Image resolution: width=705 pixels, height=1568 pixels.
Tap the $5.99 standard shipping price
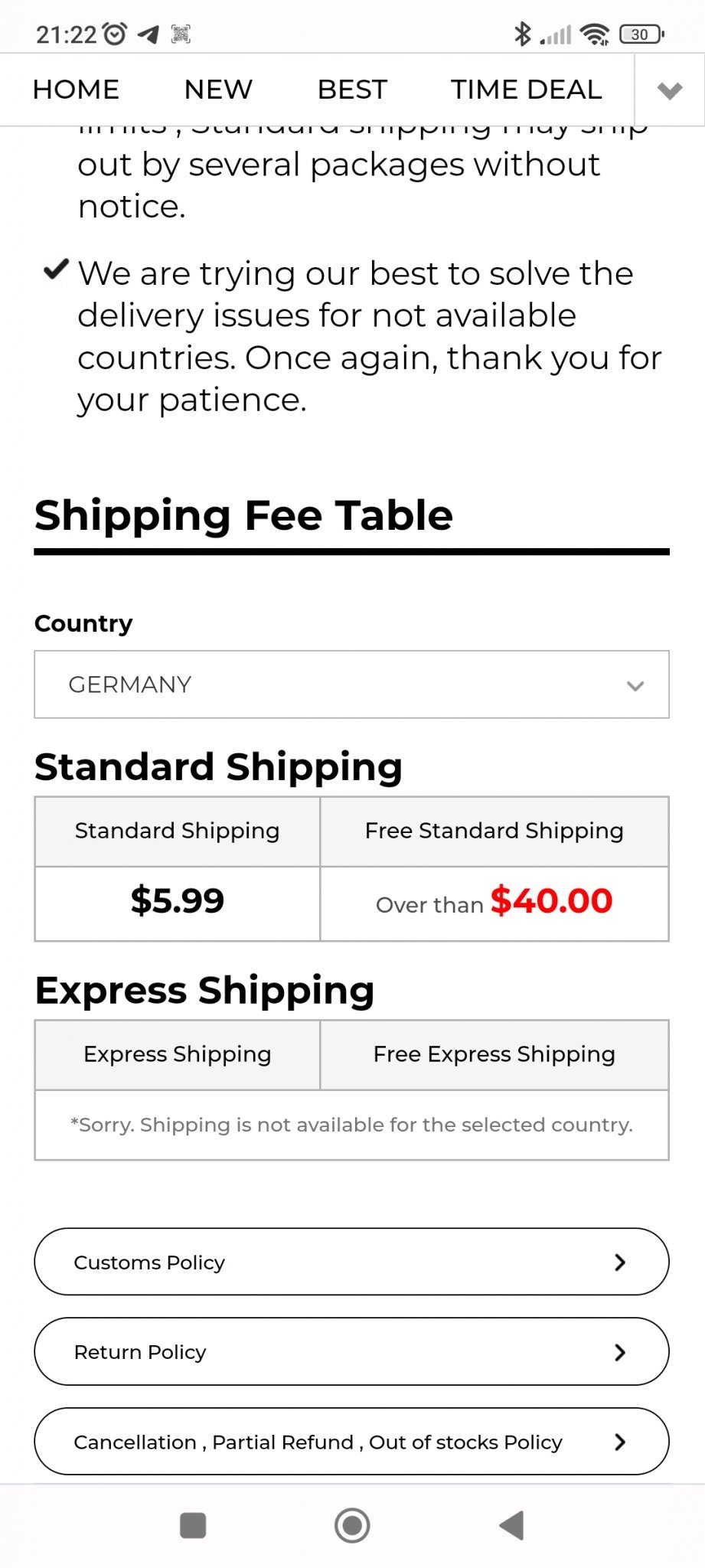177,901
